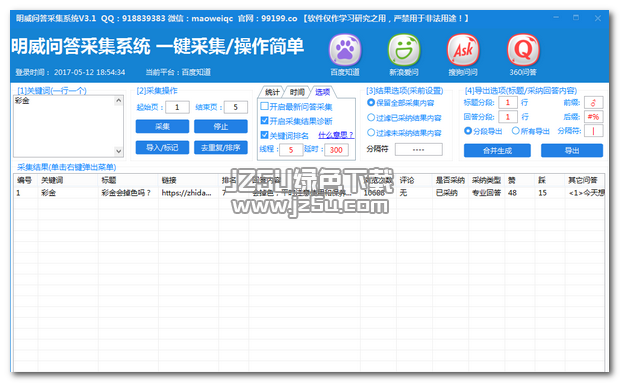This screenshot has width=620, height=383.
Task: Click the 后缀 input field
Action: (594, 117)
